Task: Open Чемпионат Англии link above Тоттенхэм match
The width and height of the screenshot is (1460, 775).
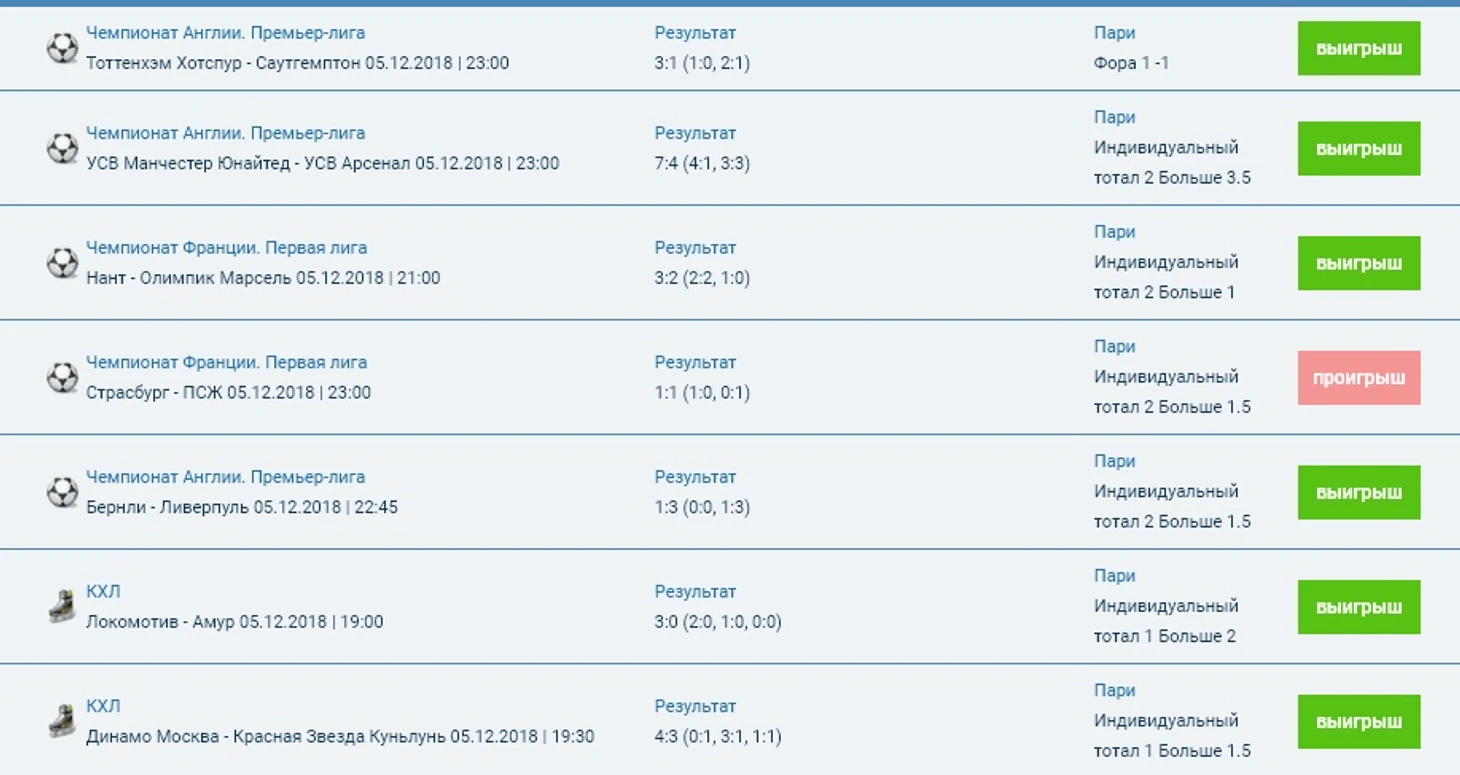Action: [x=225, y=33]
